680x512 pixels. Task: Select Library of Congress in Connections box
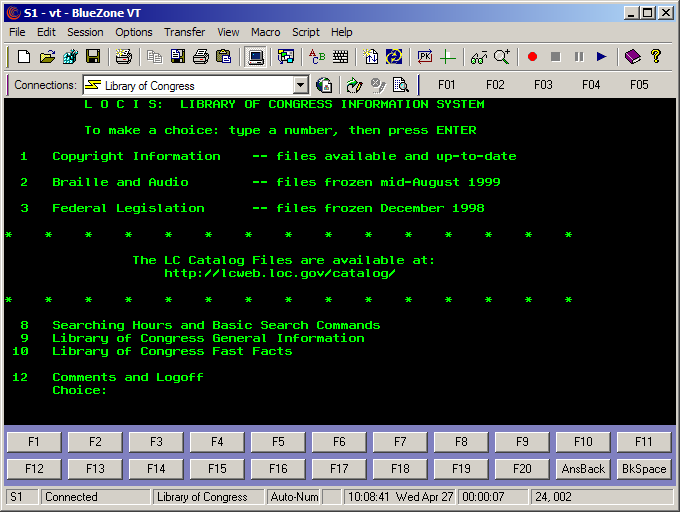point(190,86)
